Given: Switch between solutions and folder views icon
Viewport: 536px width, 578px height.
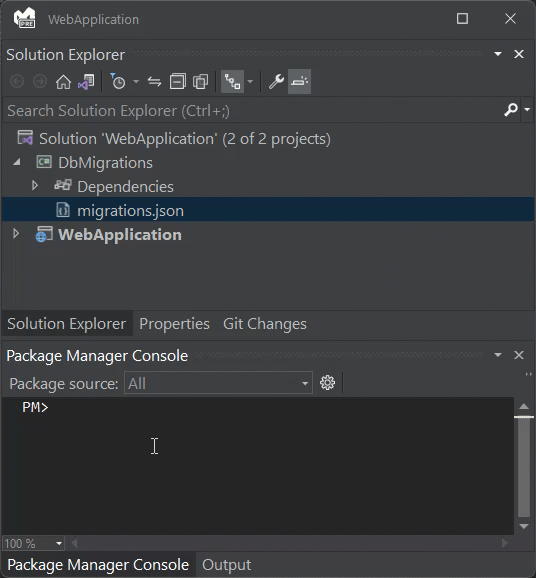Looking at the screenshot, I should point(86,81).
